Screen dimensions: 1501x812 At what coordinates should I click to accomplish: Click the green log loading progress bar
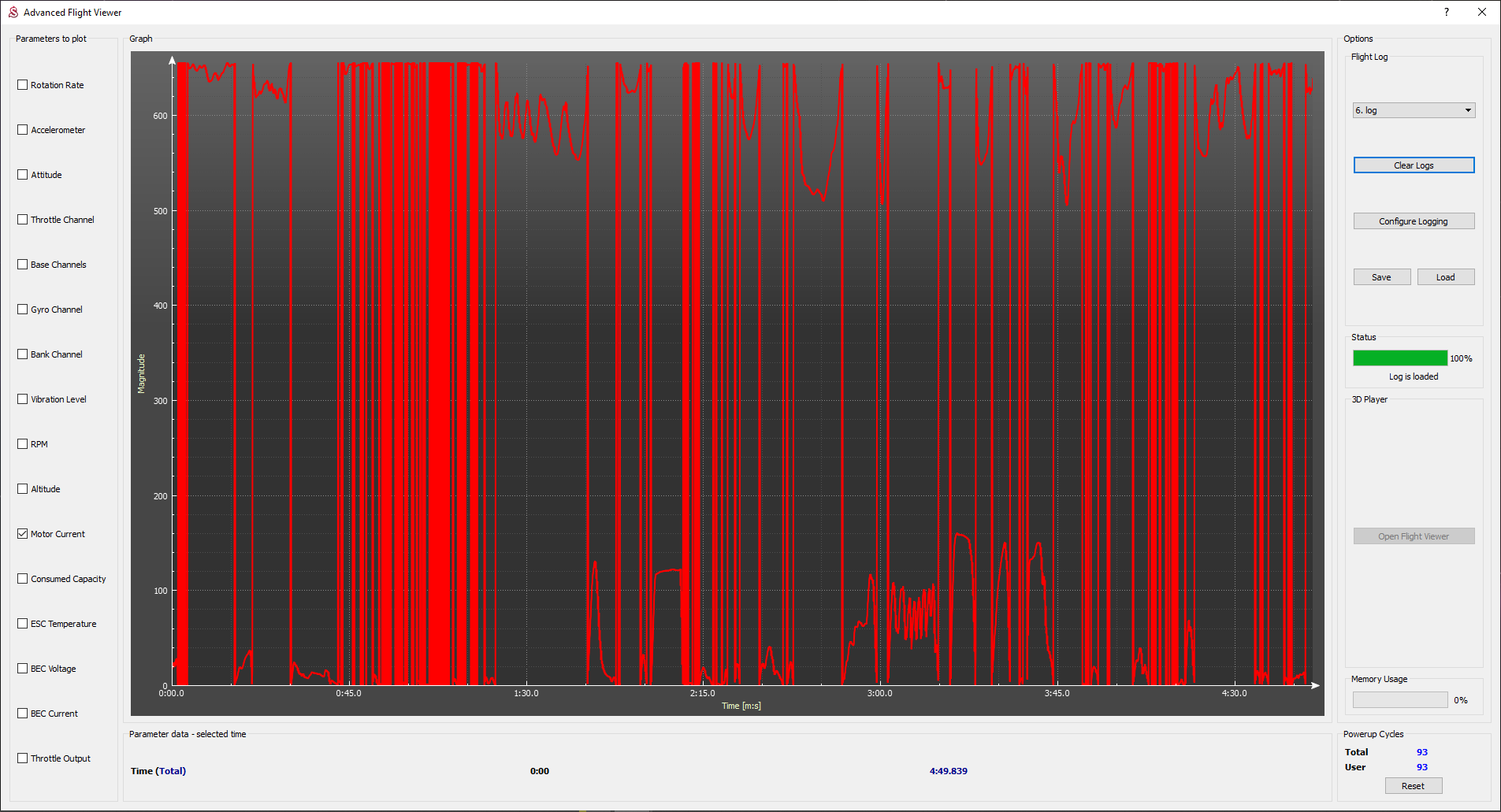pos(1399,358)
